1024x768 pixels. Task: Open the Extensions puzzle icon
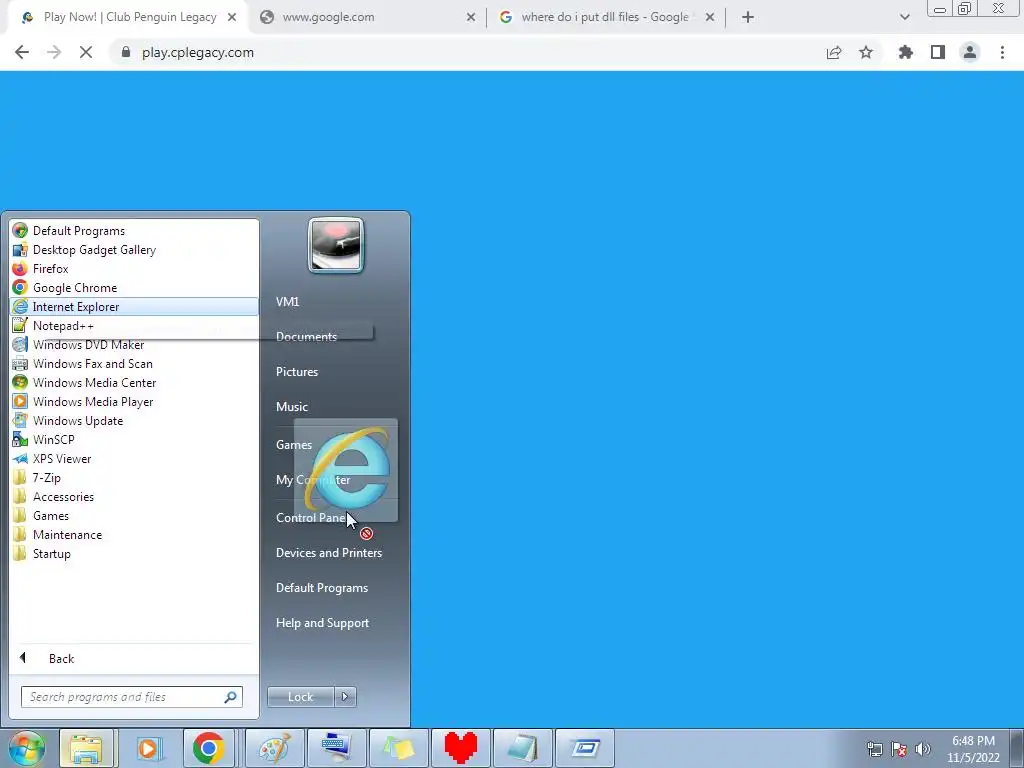[x=906, y=52]
